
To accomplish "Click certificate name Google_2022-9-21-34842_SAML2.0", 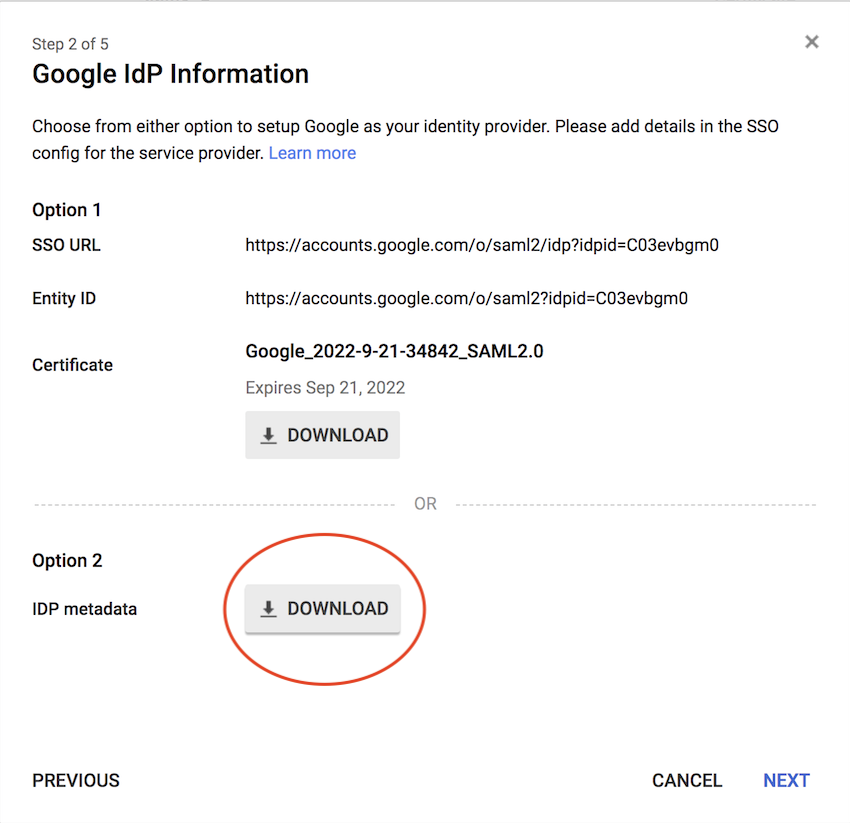I will coord(394,351).
